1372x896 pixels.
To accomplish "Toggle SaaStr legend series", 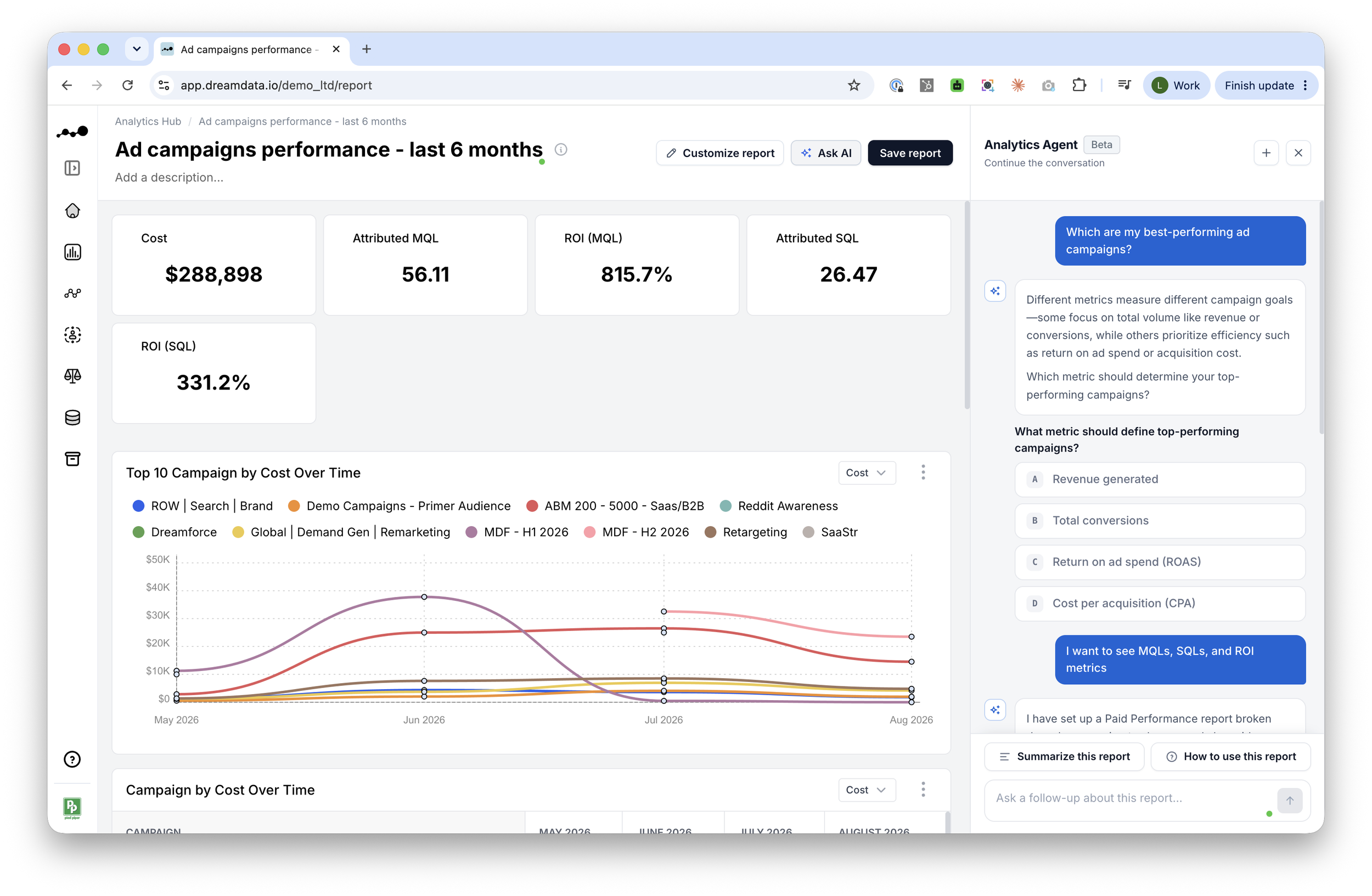I will (x=830, y=532).
